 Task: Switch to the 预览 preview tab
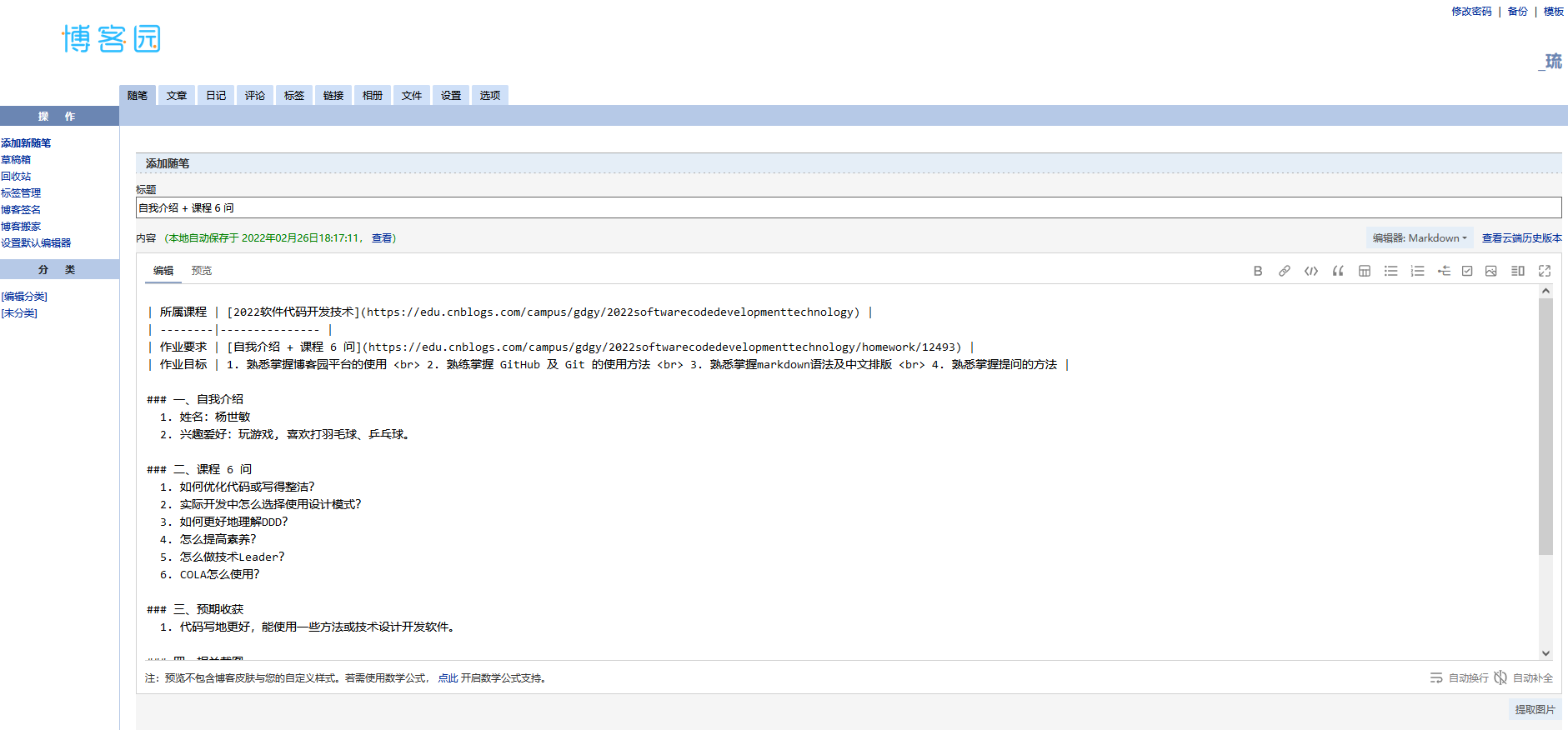point(202,271)
